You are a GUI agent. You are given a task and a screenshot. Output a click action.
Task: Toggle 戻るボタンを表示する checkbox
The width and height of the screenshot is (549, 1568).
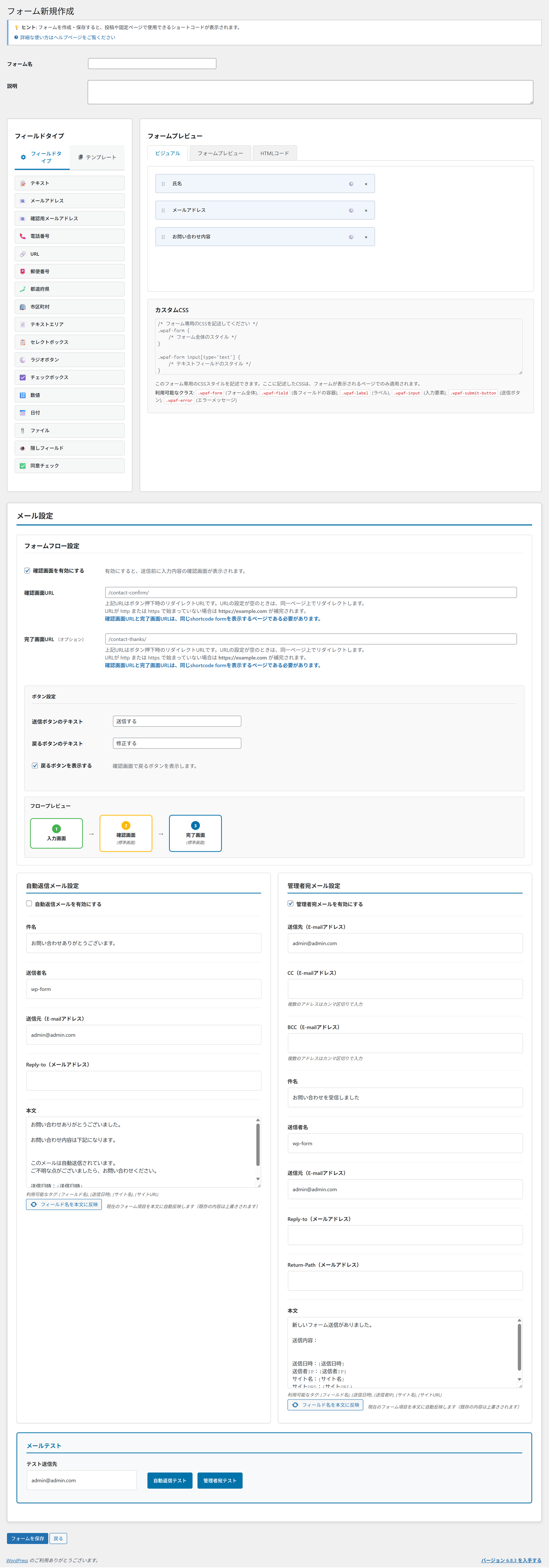[35, 765]
